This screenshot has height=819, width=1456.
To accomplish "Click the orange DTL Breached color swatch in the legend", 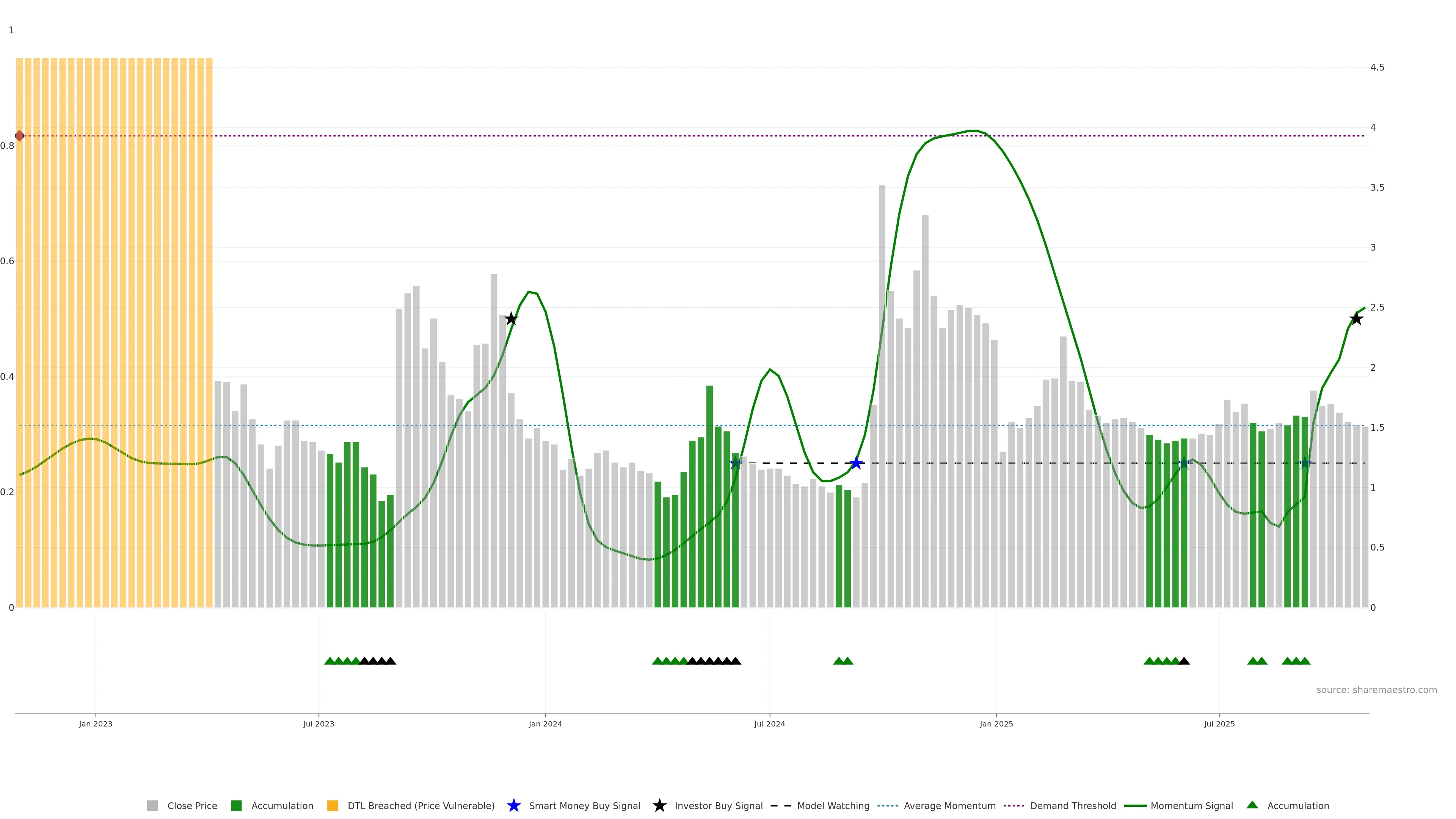I will [333, 805].
